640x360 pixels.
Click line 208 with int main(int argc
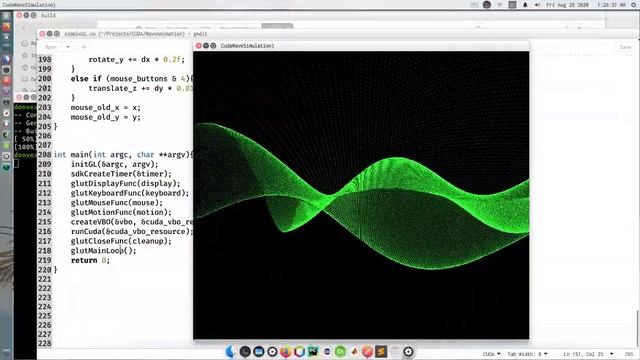123,155
